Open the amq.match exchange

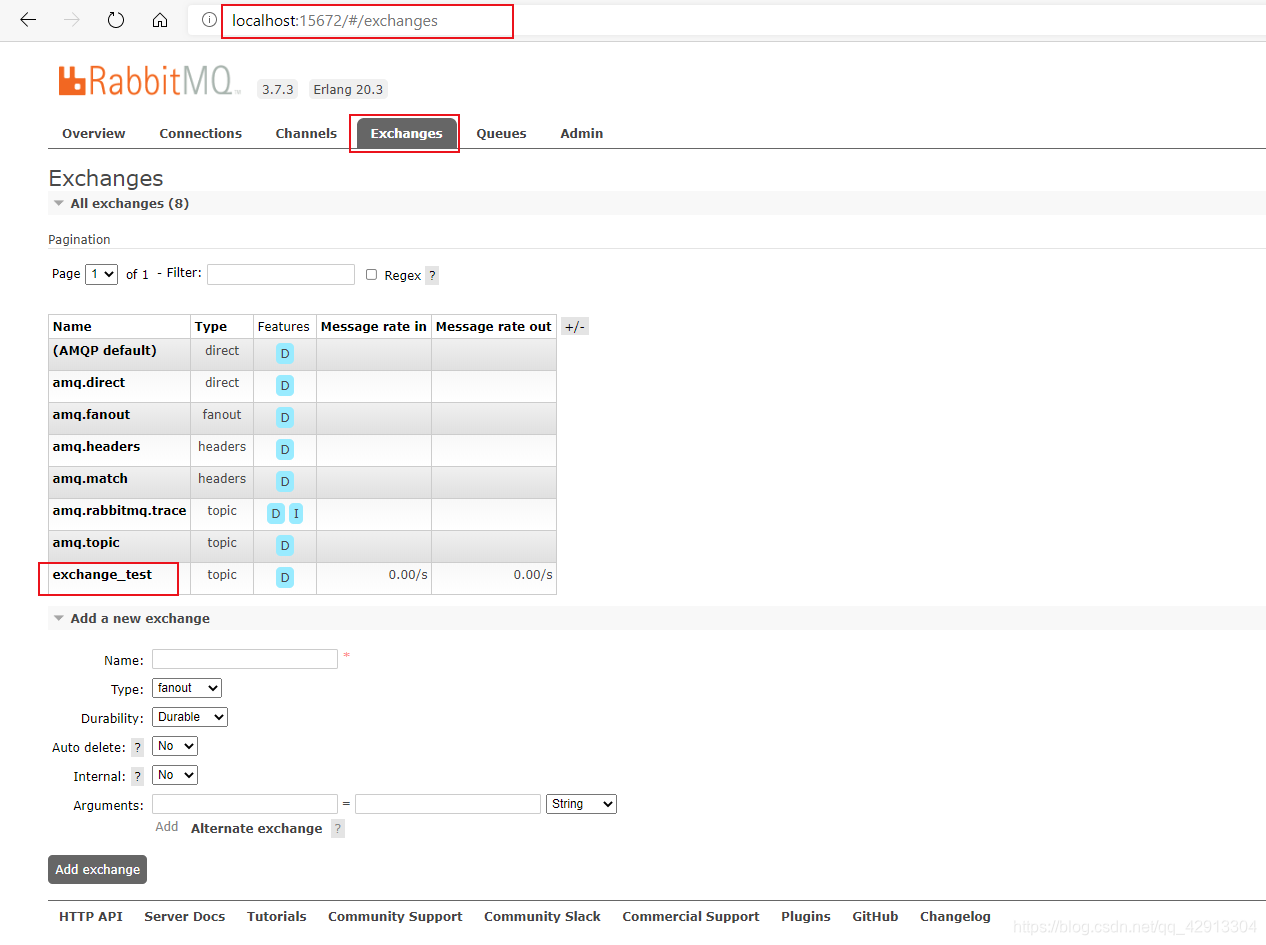coord(90,479)
